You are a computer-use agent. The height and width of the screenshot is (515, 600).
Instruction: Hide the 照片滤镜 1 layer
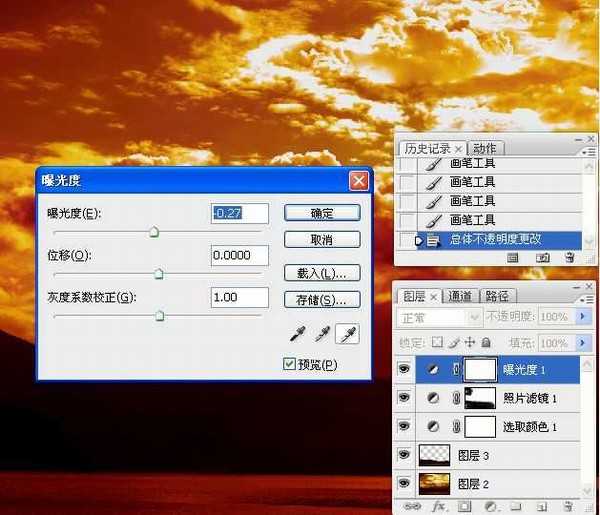(x=405, y=398)
